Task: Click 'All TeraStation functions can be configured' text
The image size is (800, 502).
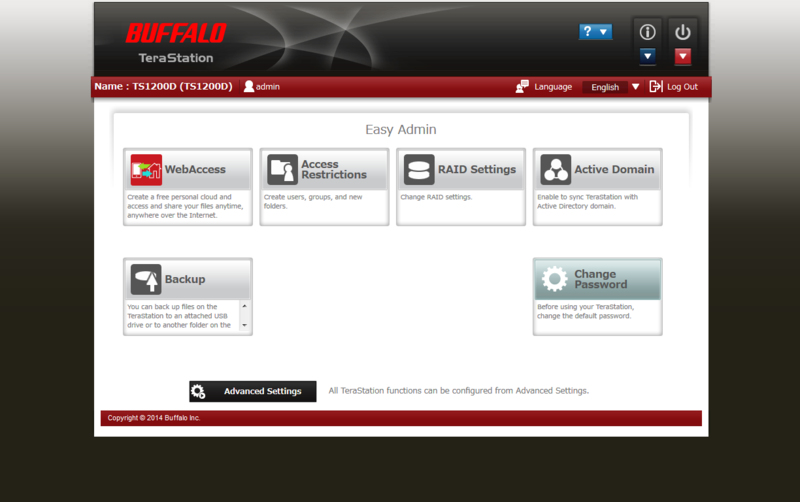Action: click(x=459, y=391)
